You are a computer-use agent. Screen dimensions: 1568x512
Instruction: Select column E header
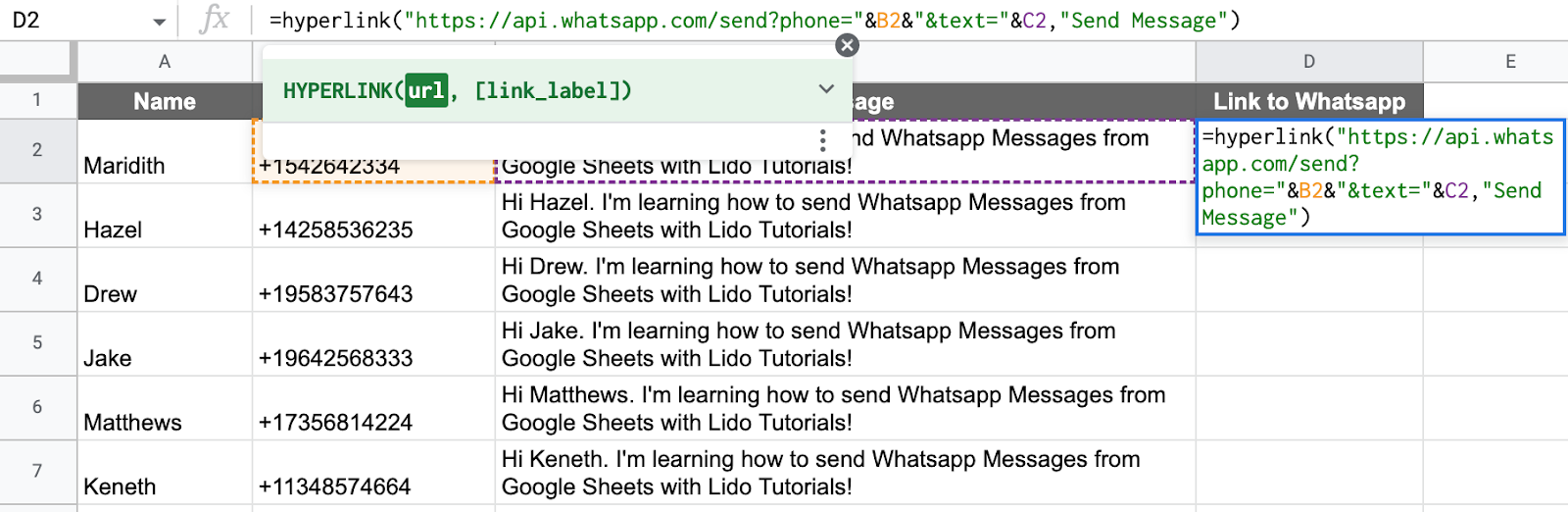point(1510,62)
